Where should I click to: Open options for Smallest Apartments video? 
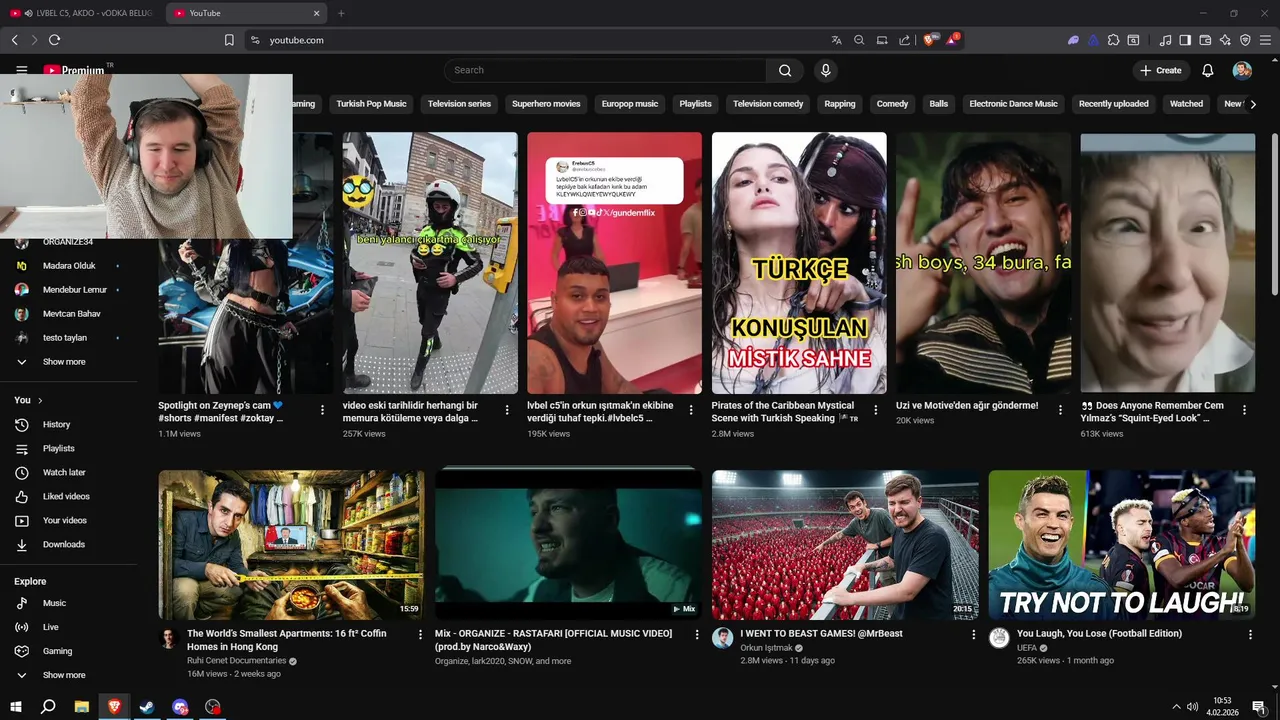click(x=420, y=634)
